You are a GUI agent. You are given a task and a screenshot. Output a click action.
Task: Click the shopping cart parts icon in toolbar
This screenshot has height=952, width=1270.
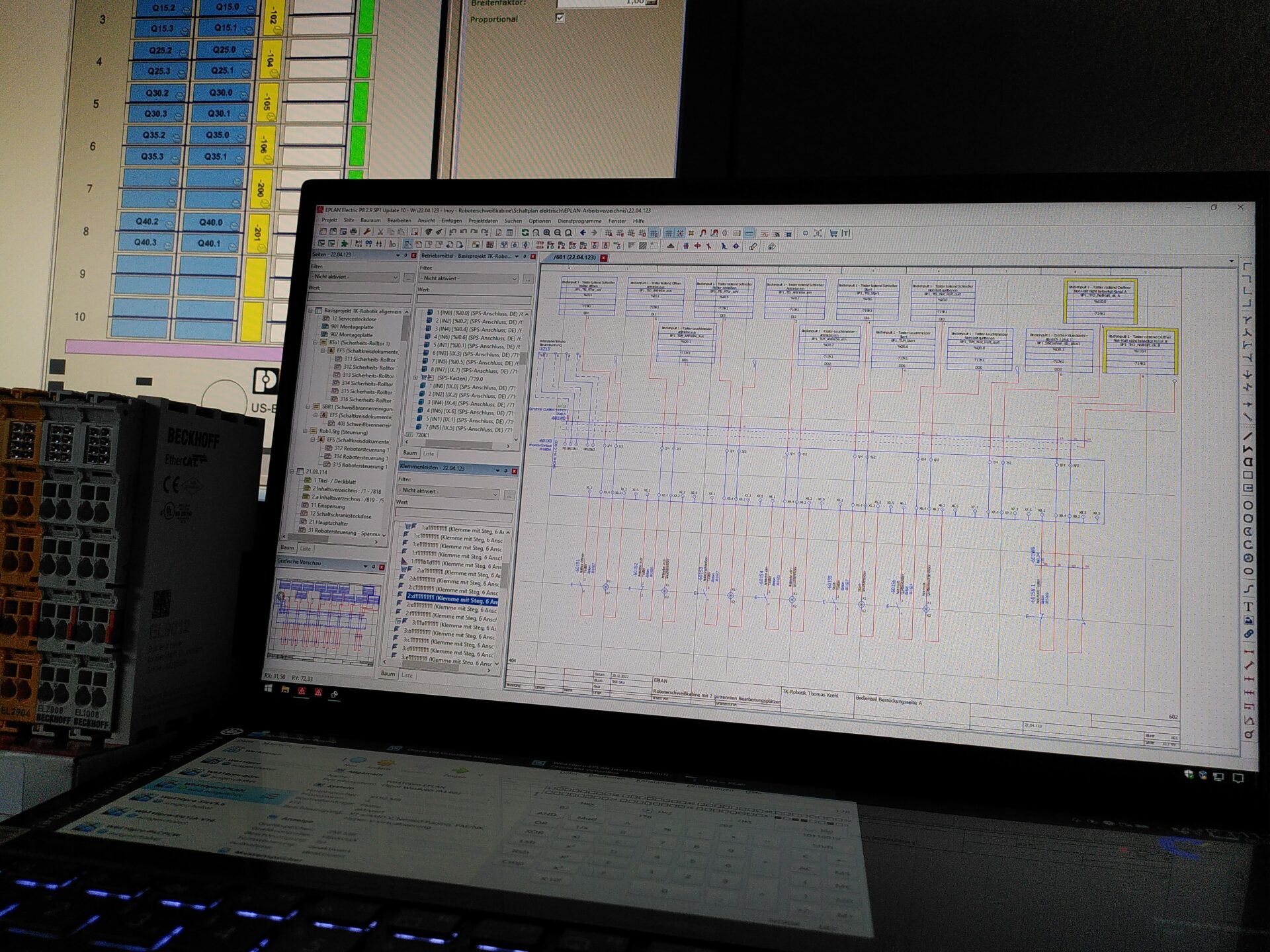[833, 233]
